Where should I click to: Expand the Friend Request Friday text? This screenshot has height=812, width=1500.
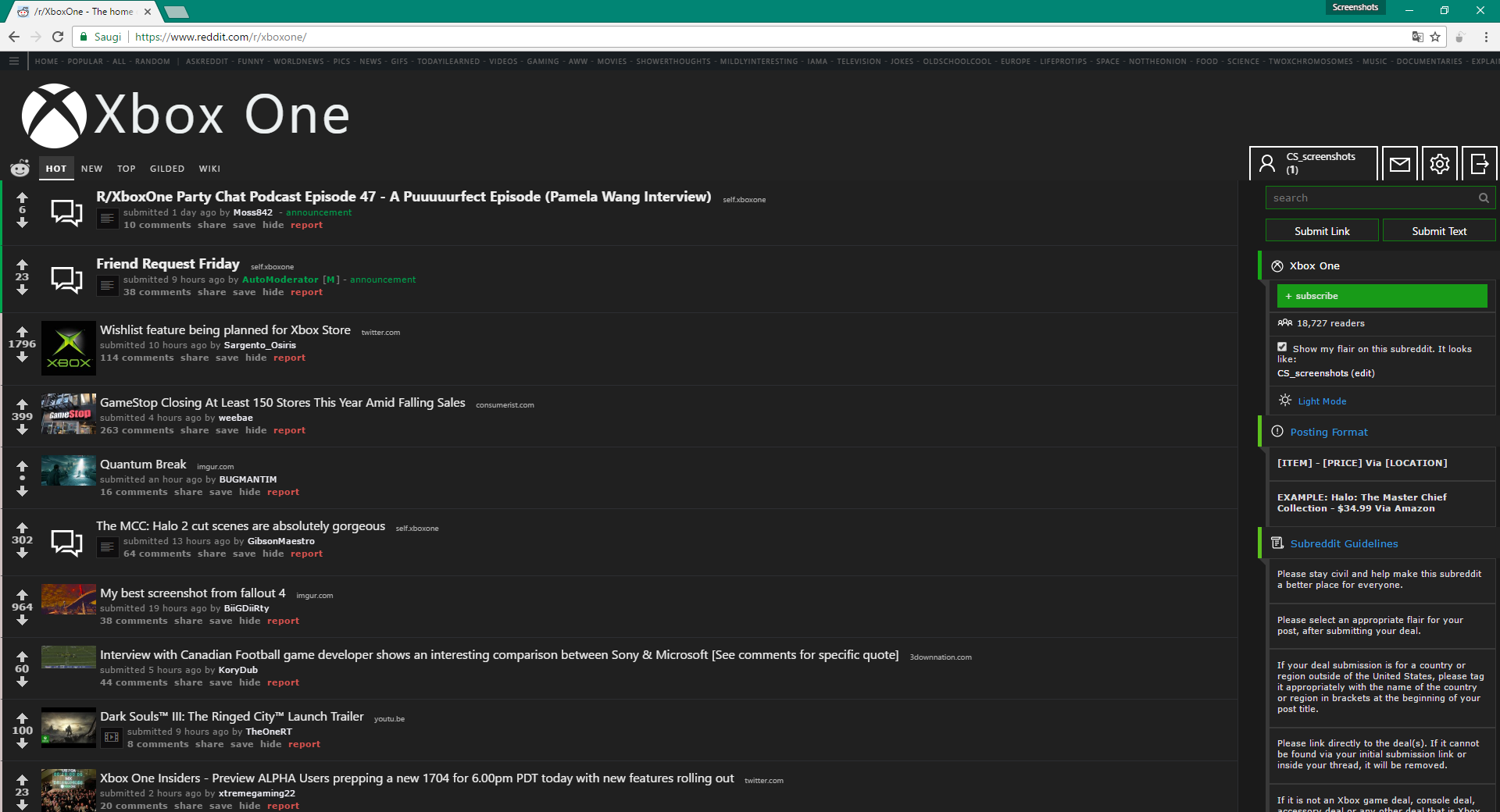coord(108,286)
